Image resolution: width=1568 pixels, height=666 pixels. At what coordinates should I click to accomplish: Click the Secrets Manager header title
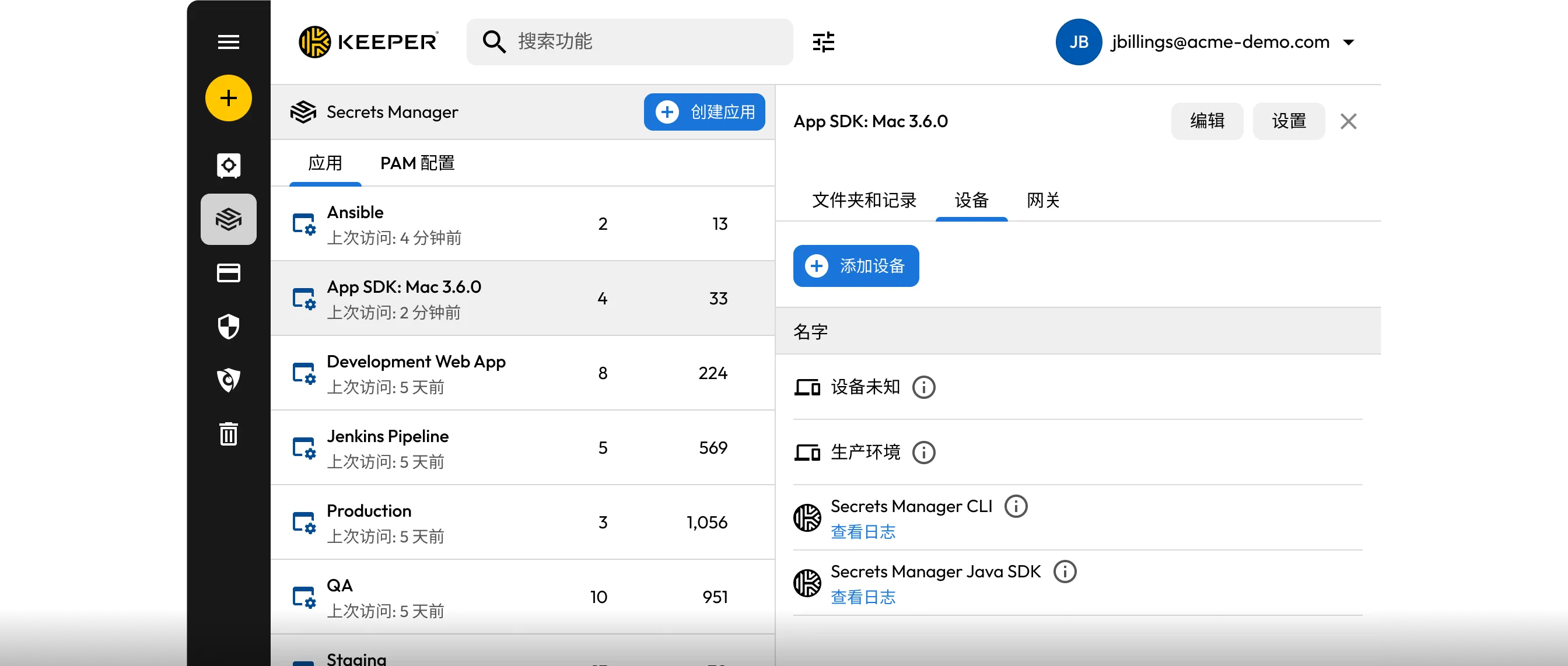click(x=392, y=112)
